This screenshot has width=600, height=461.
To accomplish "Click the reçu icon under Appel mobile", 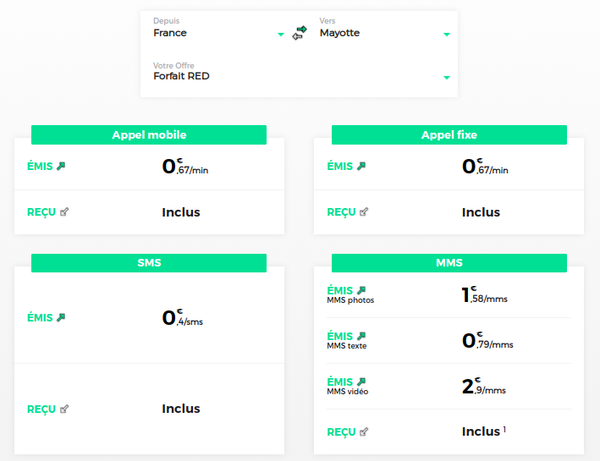I will click(65, 212).
